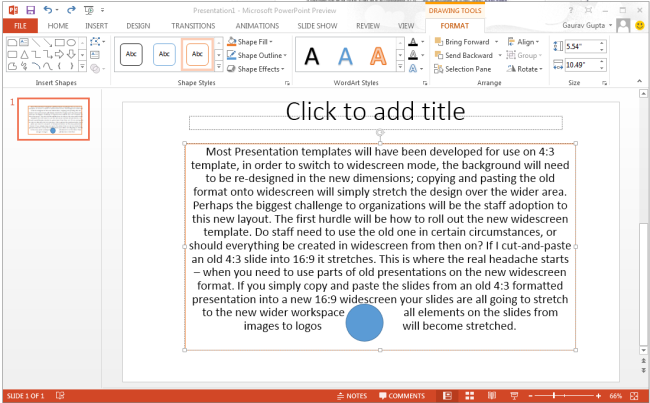
Task: Click the Save icon in quick access toolbar
Action: (x=29, y=9)
